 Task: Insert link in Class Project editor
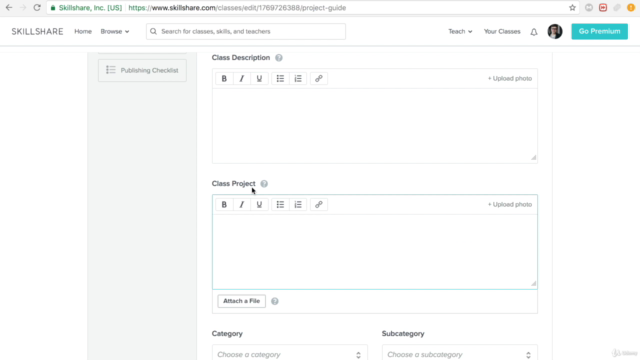(x=319, y=204)
